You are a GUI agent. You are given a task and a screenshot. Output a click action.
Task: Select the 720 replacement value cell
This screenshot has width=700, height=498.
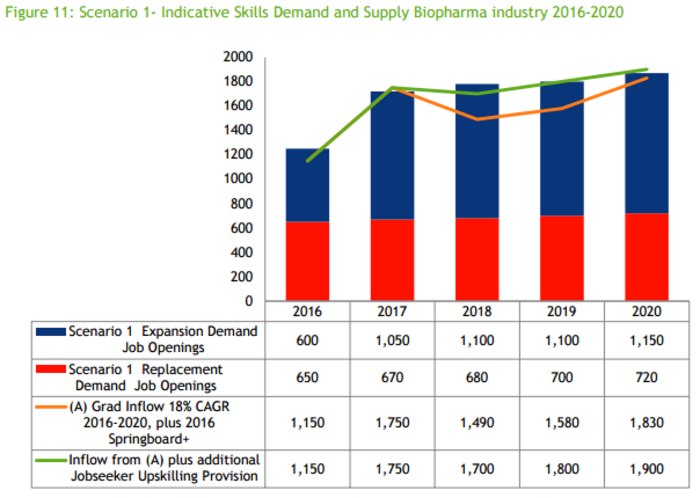coord(646,378)
